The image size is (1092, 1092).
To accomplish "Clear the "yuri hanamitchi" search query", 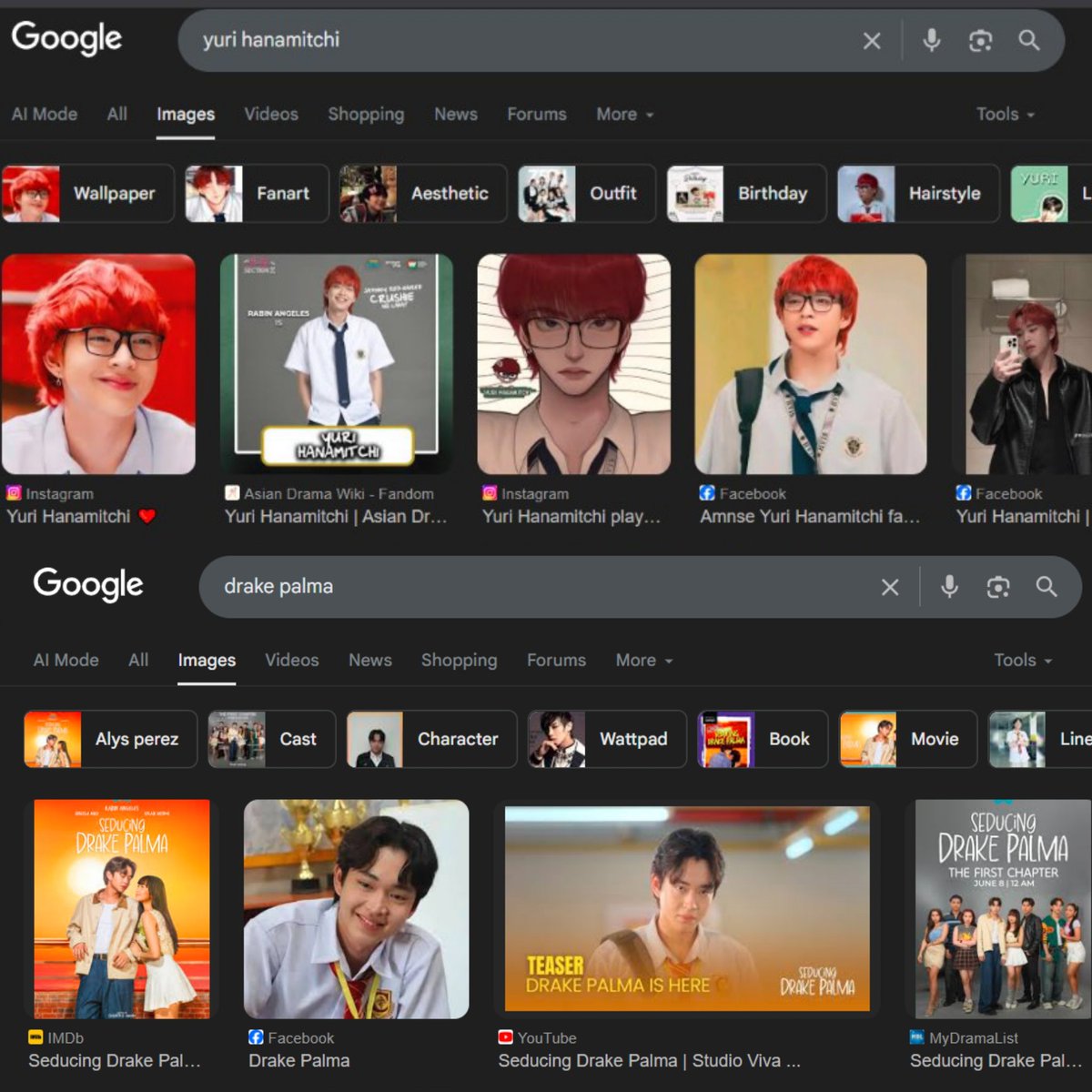I will tap(872, 41).
